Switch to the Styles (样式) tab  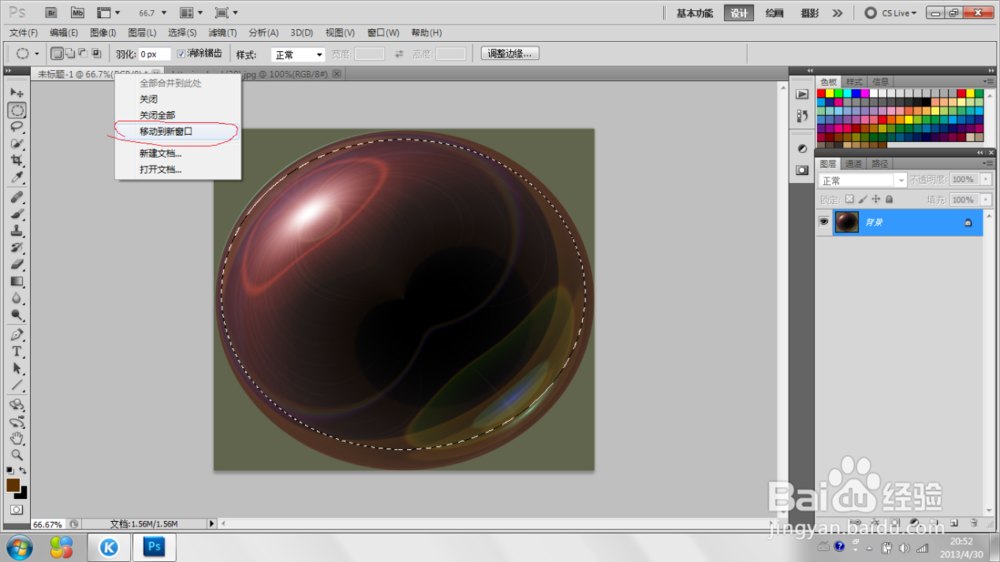pos(854,82)
